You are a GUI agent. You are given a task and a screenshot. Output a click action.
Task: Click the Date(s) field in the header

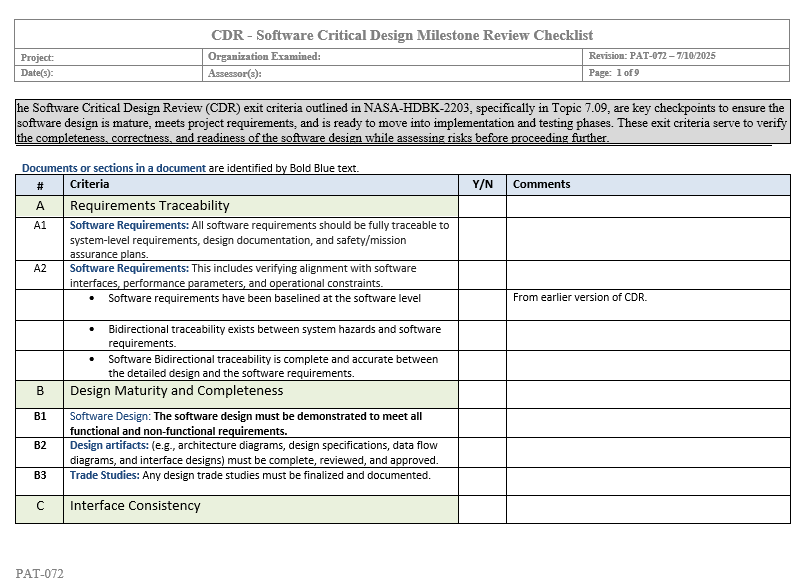[x=110, y=73]
